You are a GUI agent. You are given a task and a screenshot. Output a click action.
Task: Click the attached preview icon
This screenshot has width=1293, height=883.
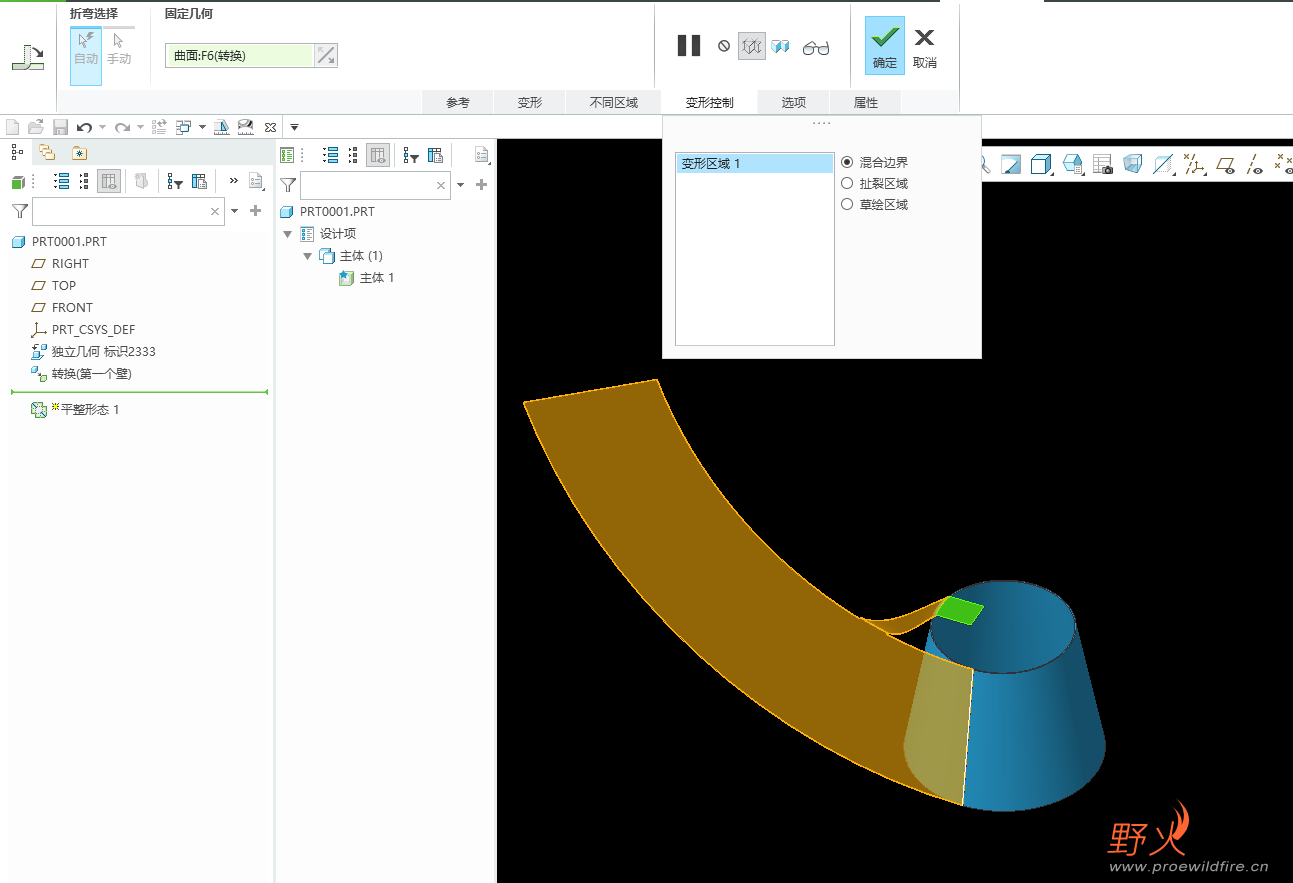coord(781,46)
